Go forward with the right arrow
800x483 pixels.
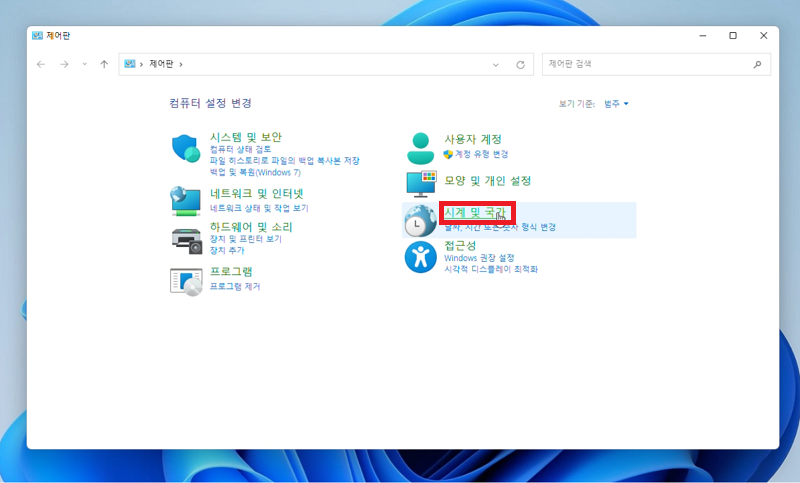tap(64, 64)
